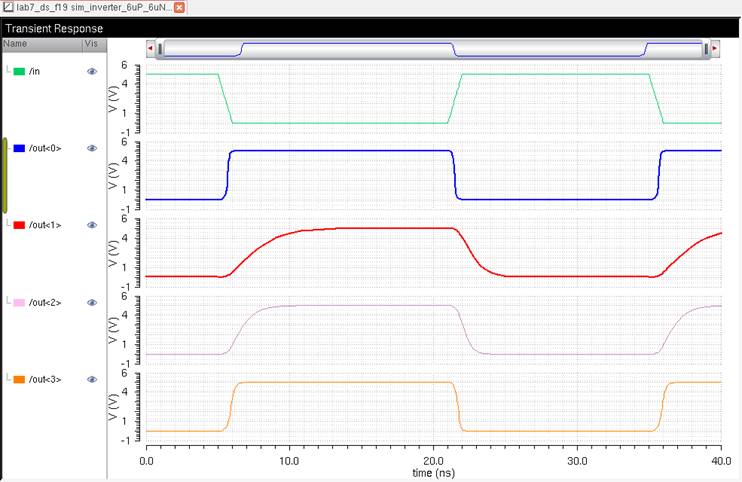Select the /out<0> signal name
Image resolution: width=742 pixels, height=482 pixels.
pos(45,149)
